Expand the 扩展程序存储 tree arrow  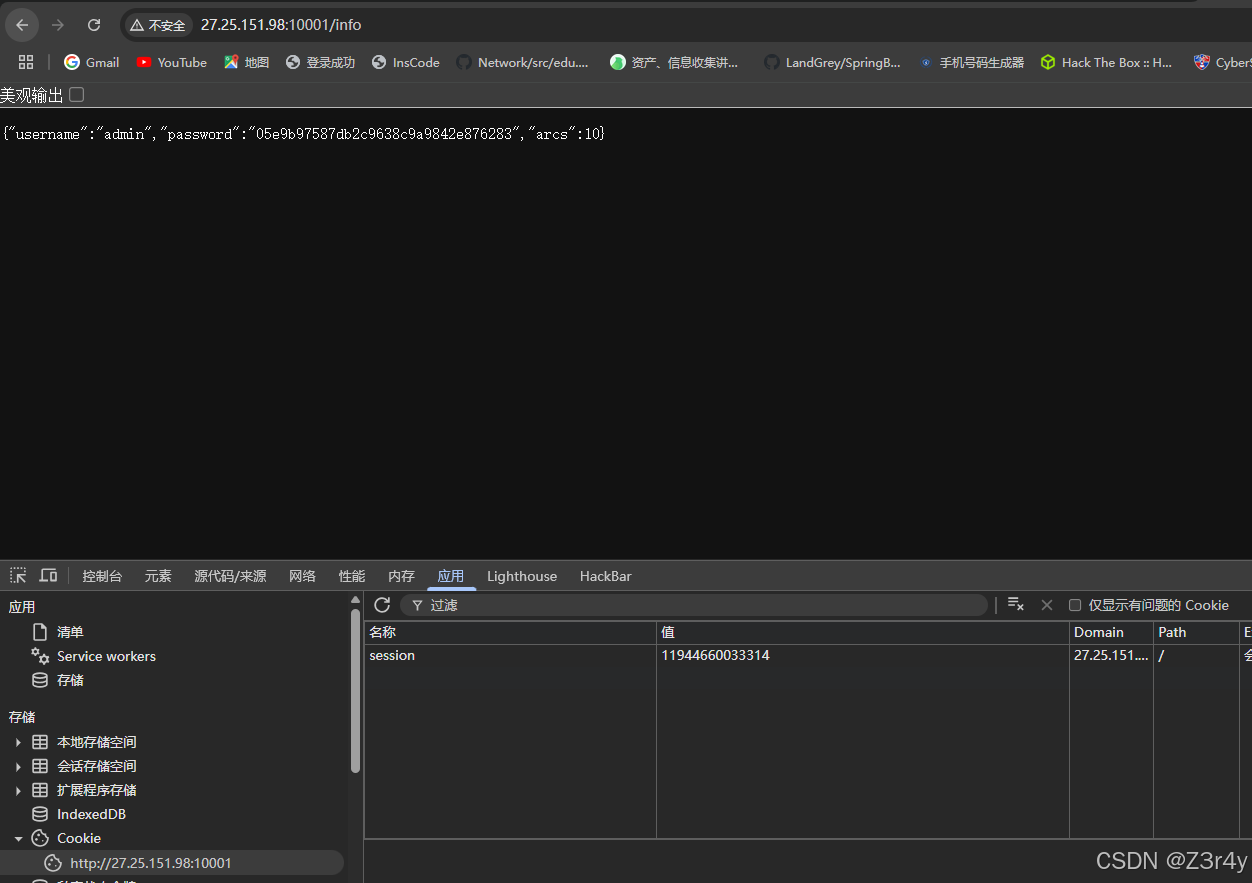tap(18, 790)
